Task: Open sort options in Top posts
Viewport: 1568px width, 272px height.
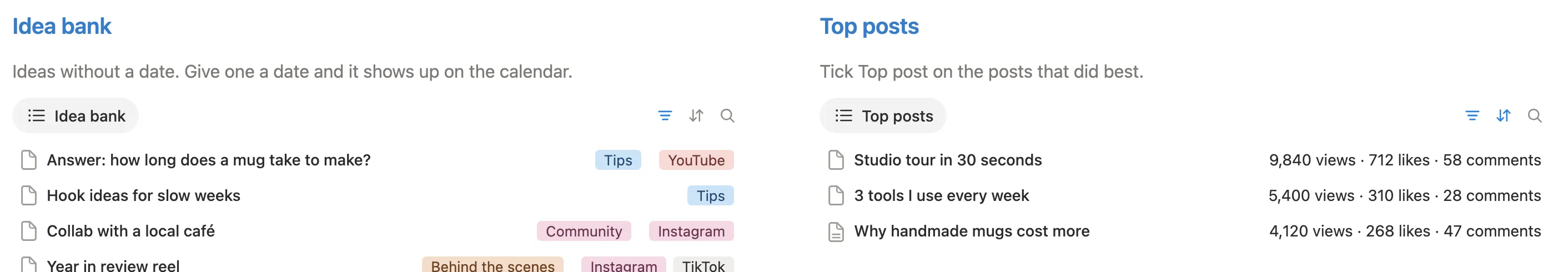Action: point(1503,115)
